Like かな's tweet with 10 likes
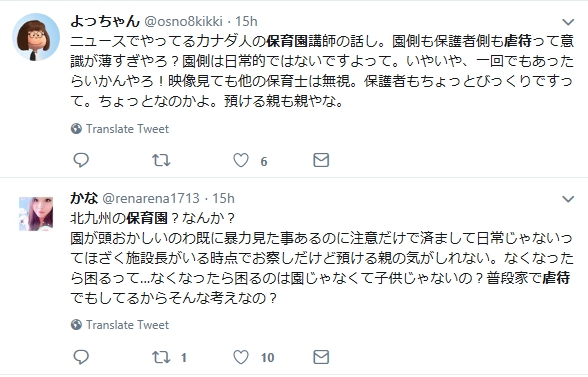588x377 pixels. (x=241, y=357)
